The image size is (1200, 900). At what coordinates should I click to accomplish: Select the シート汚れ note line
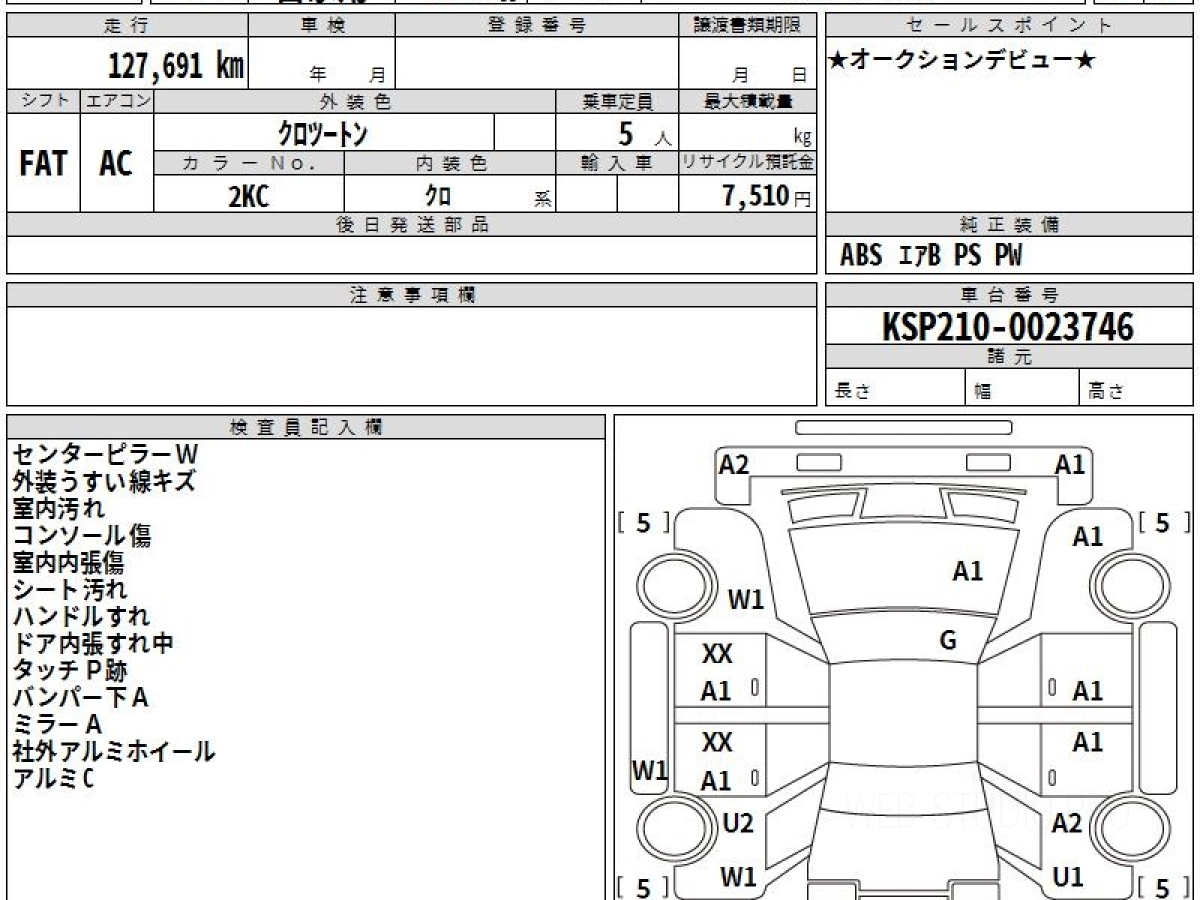(70, 590)
